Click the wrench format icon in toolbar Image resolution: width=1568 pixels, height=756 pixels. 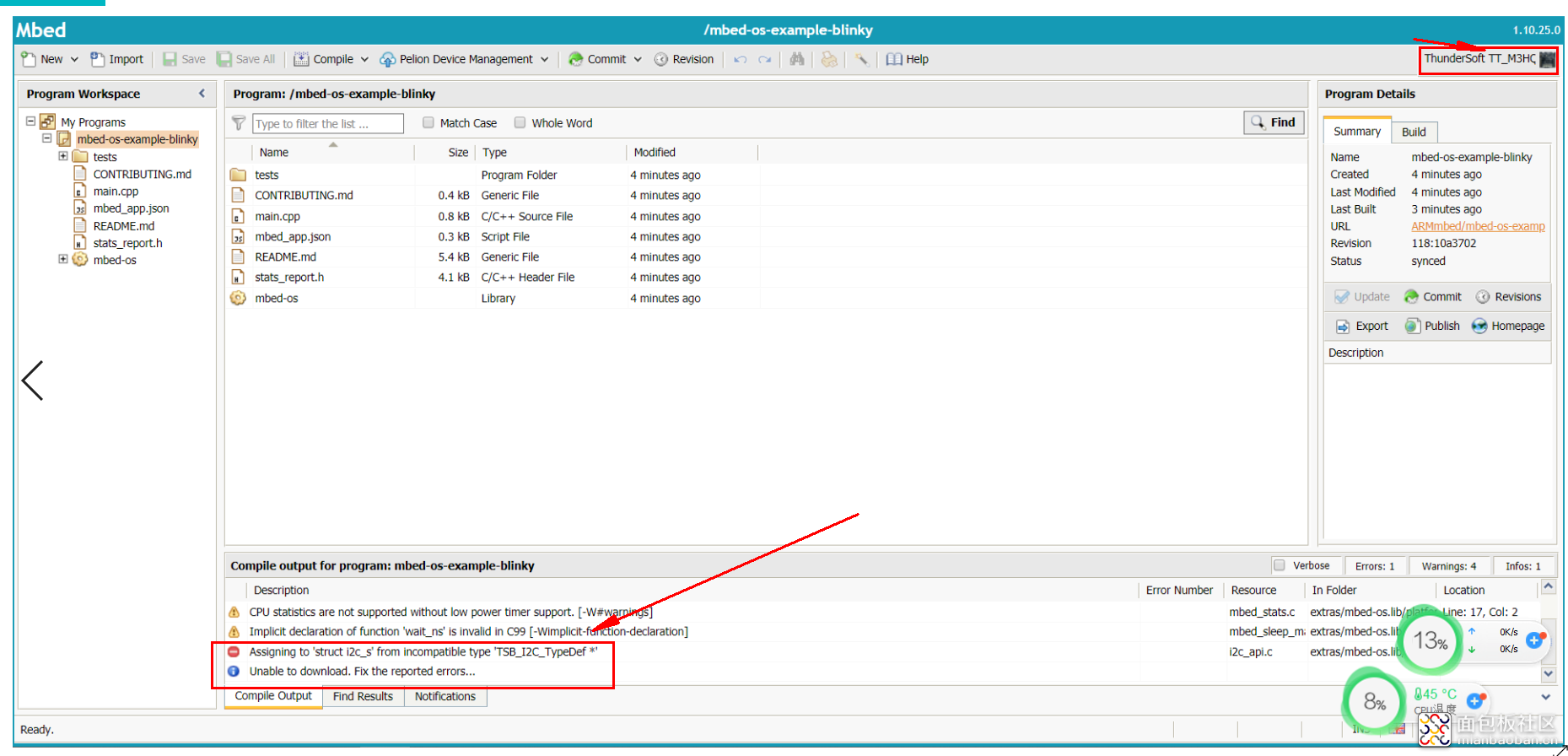(861, 59)
